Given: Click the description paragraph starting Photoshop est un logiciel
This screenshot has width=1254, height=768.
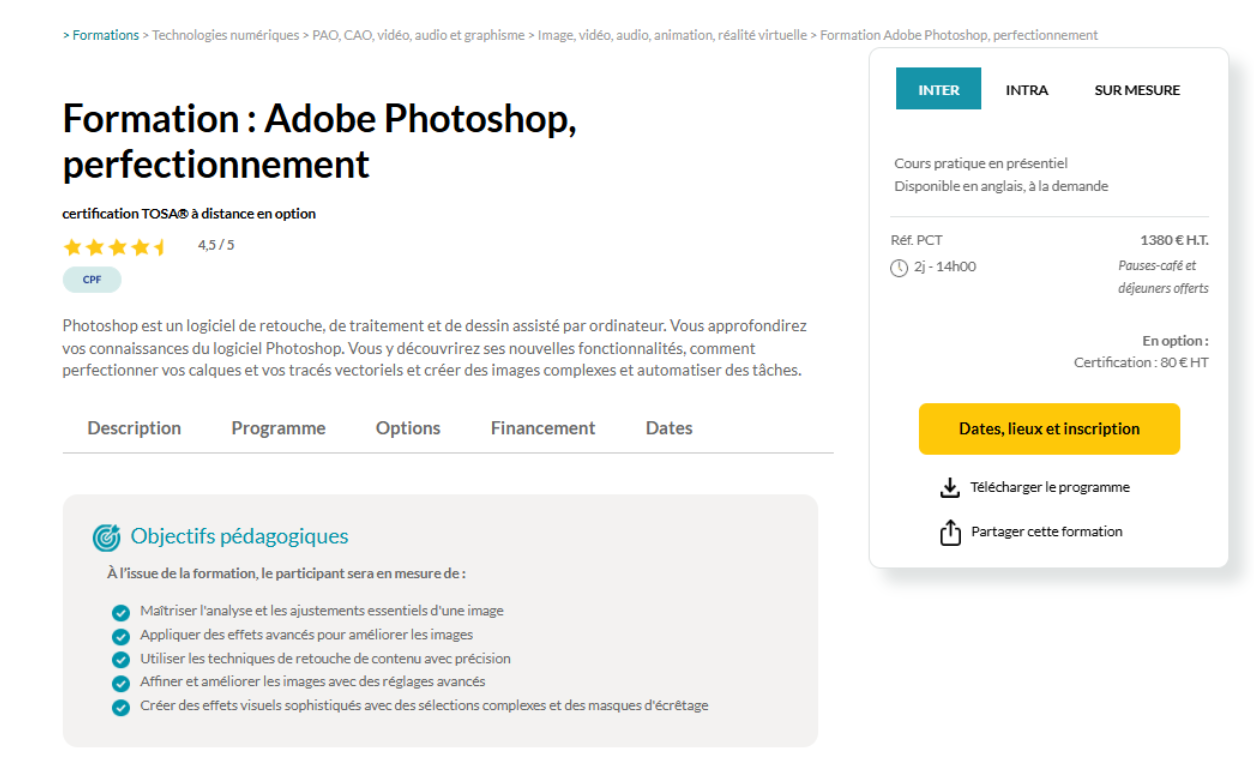Looking at the screenshot, I should [435, 348].
